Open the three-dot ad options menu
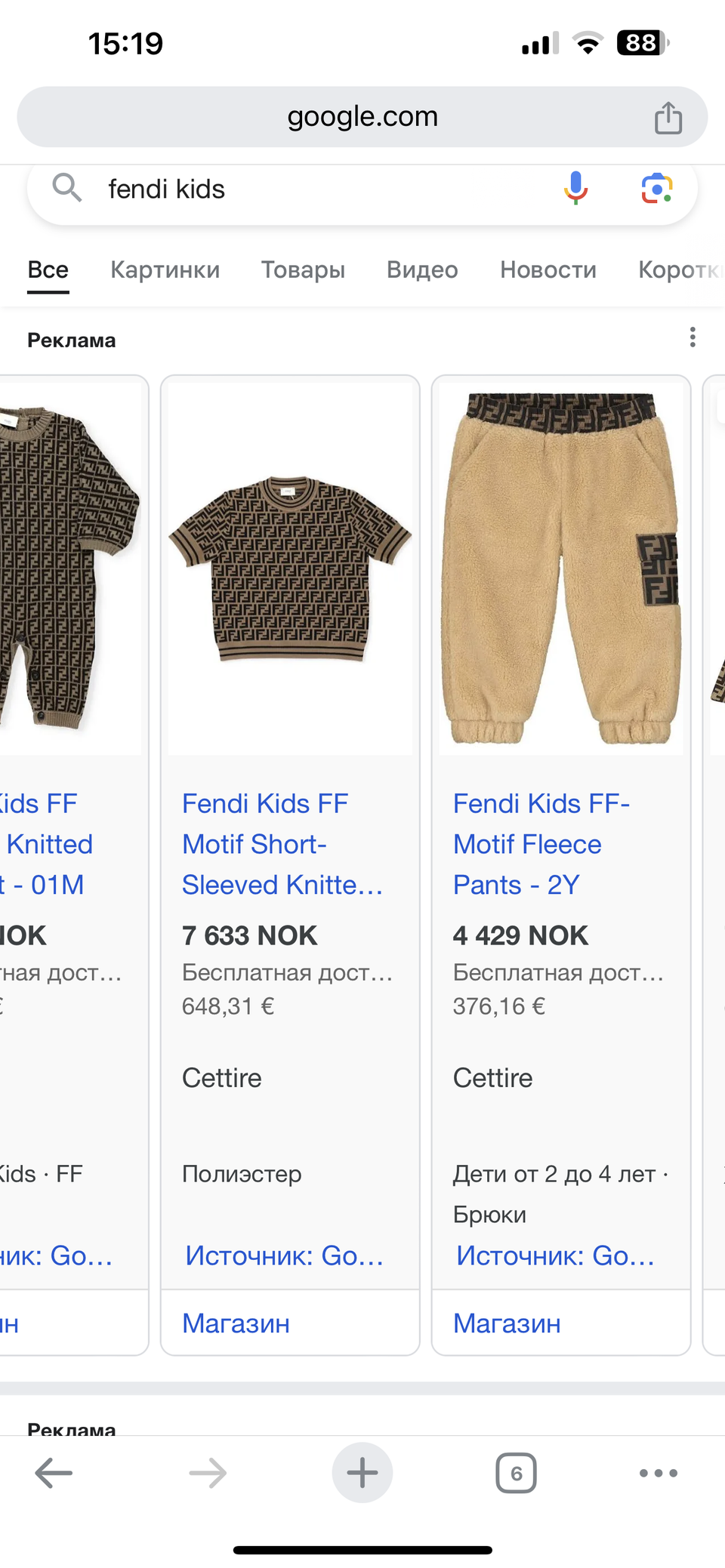Image resolution: width=725 pixels, height=1568 pixels. point(692,337)
